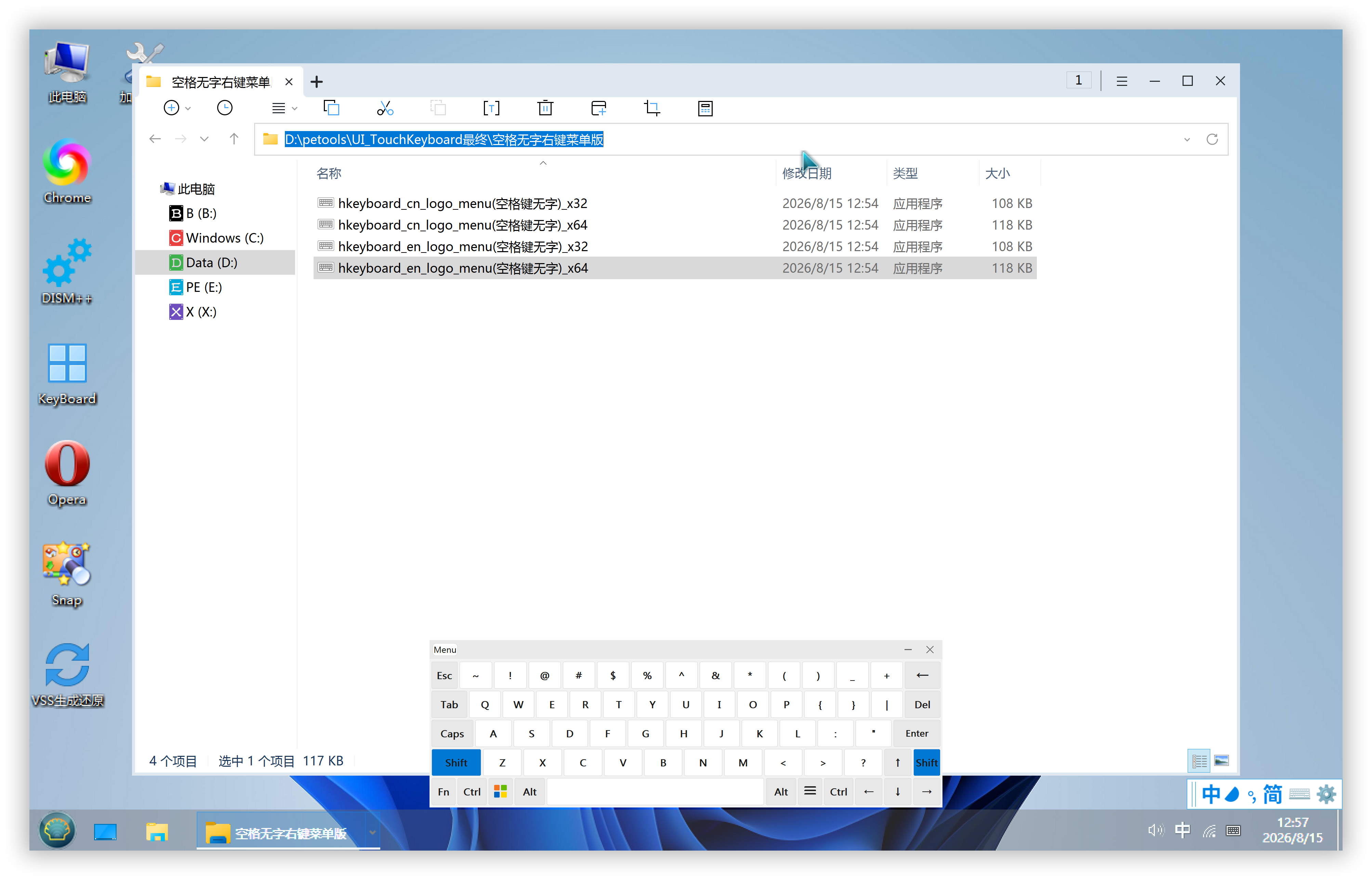Expand the new item dropdown arrow
This screenshot has height=880, width=1372.
[188, 108]
